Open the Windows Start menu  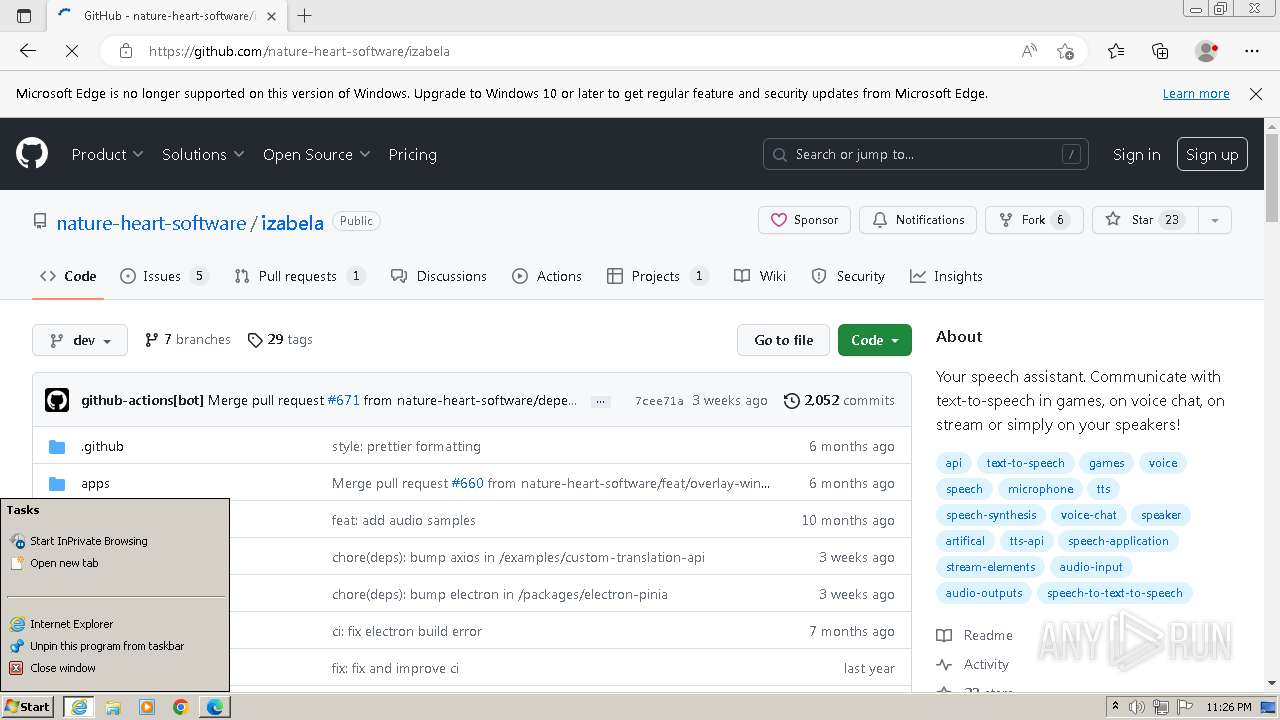tap(28, 707)
